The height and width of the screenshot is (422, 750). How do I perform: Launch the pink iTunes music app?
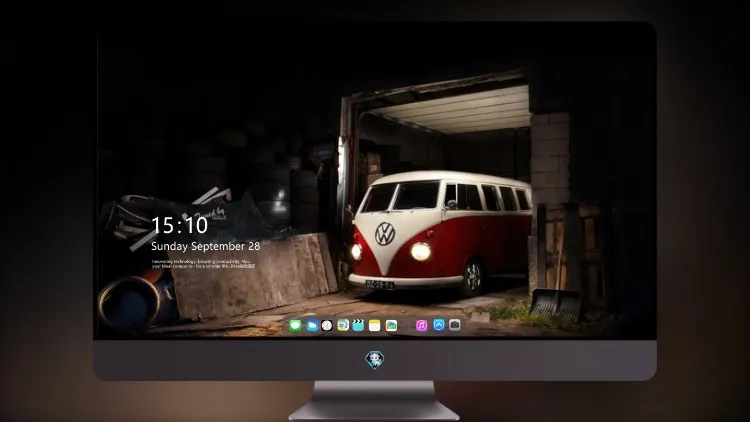click(x=421, y=325)
